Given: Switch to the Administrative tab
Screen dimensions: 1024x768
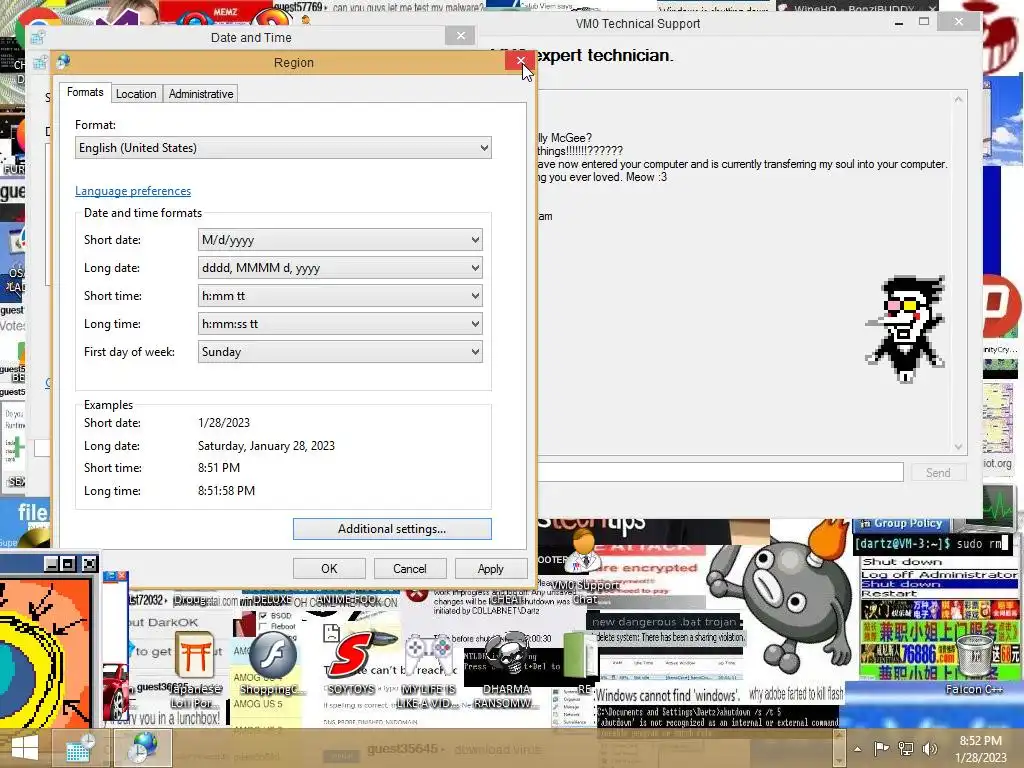Looking at the screenshot, I should point(200,94).
